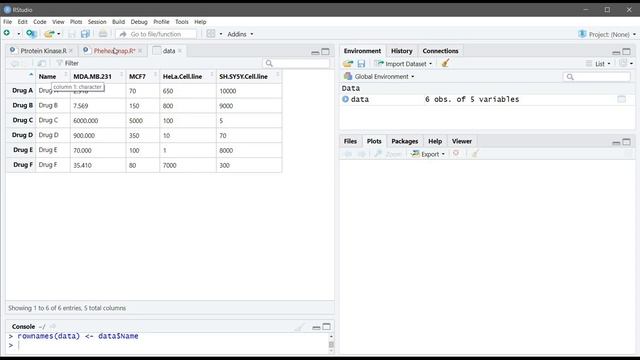Select the data viewer tab
This screenshot has width=640, height=360.
[x=169, y=51]
